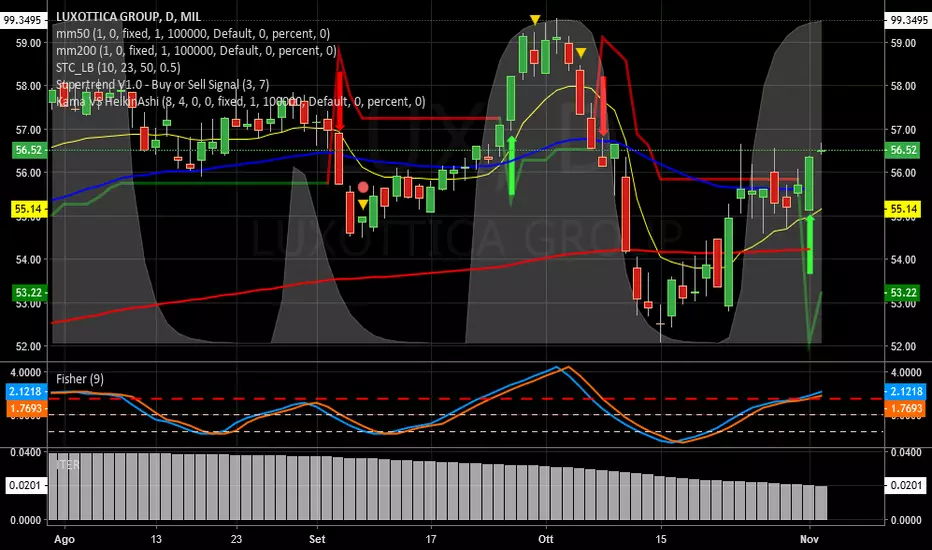Viewport: 932px width, 550px height.
Task: Select the mm200 indicator legend line
Action: pos(196,51)
